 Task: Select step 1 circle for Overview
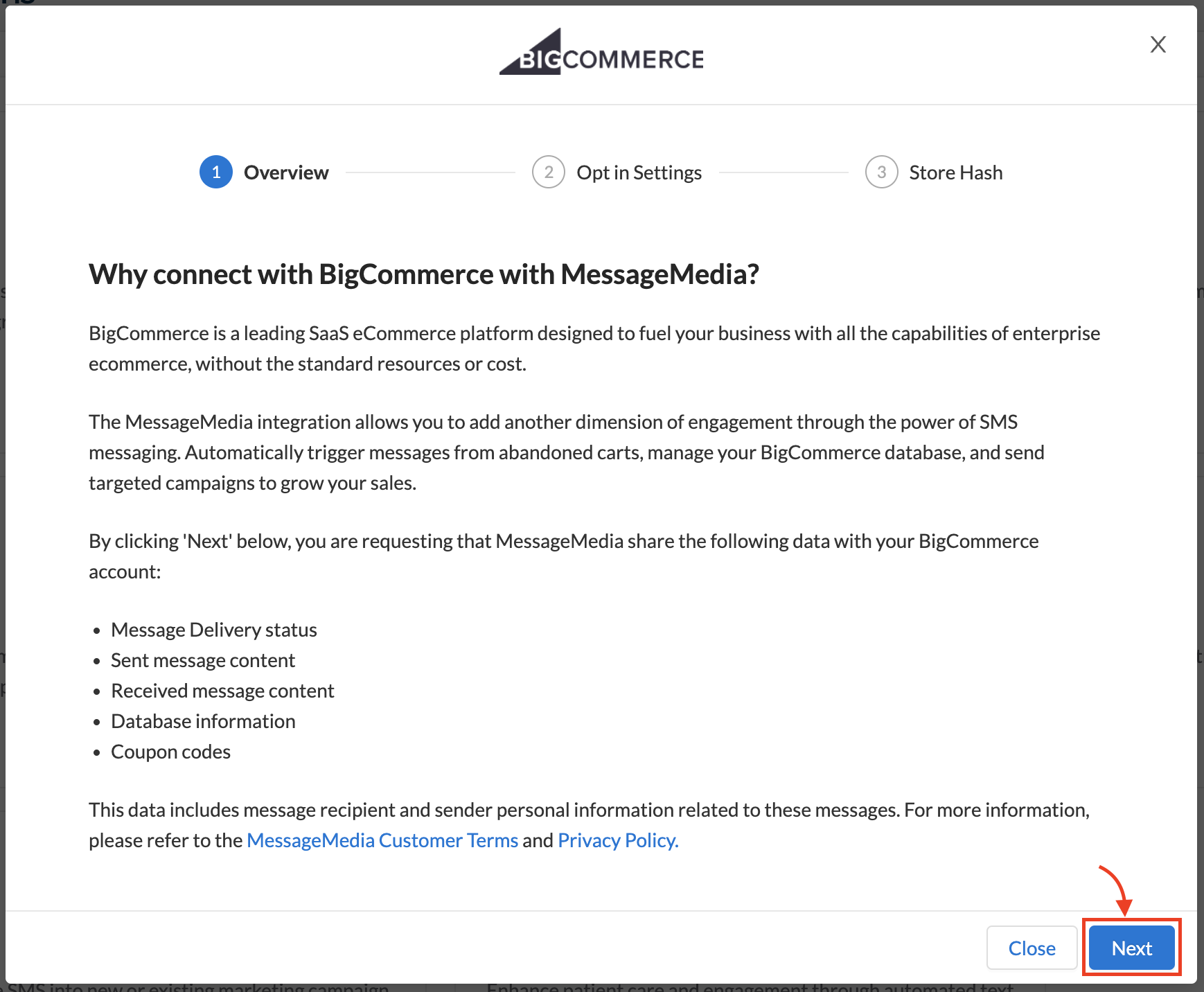pos(216,172)
